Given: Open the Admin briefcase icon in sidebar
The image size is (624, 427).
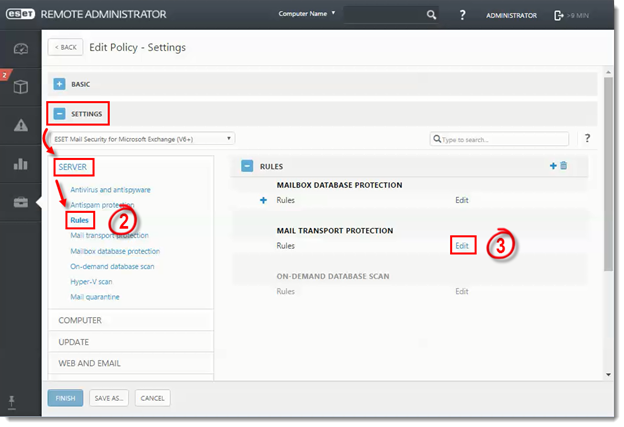Looking at the screenshot, I should point(21,202).
